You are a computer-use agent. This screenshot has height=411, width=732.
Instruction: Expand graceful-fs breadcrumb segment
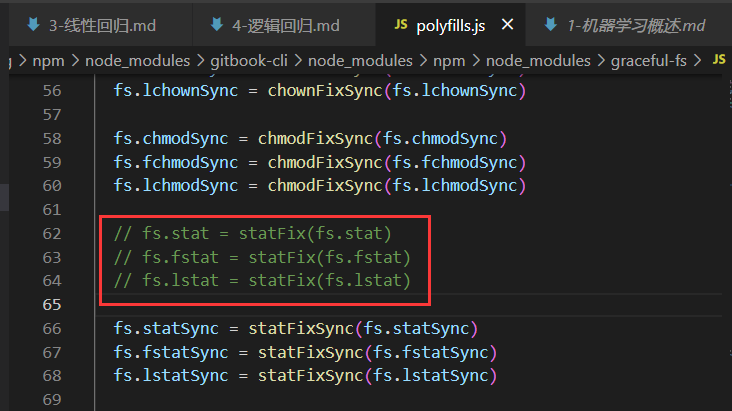[648, 61]
